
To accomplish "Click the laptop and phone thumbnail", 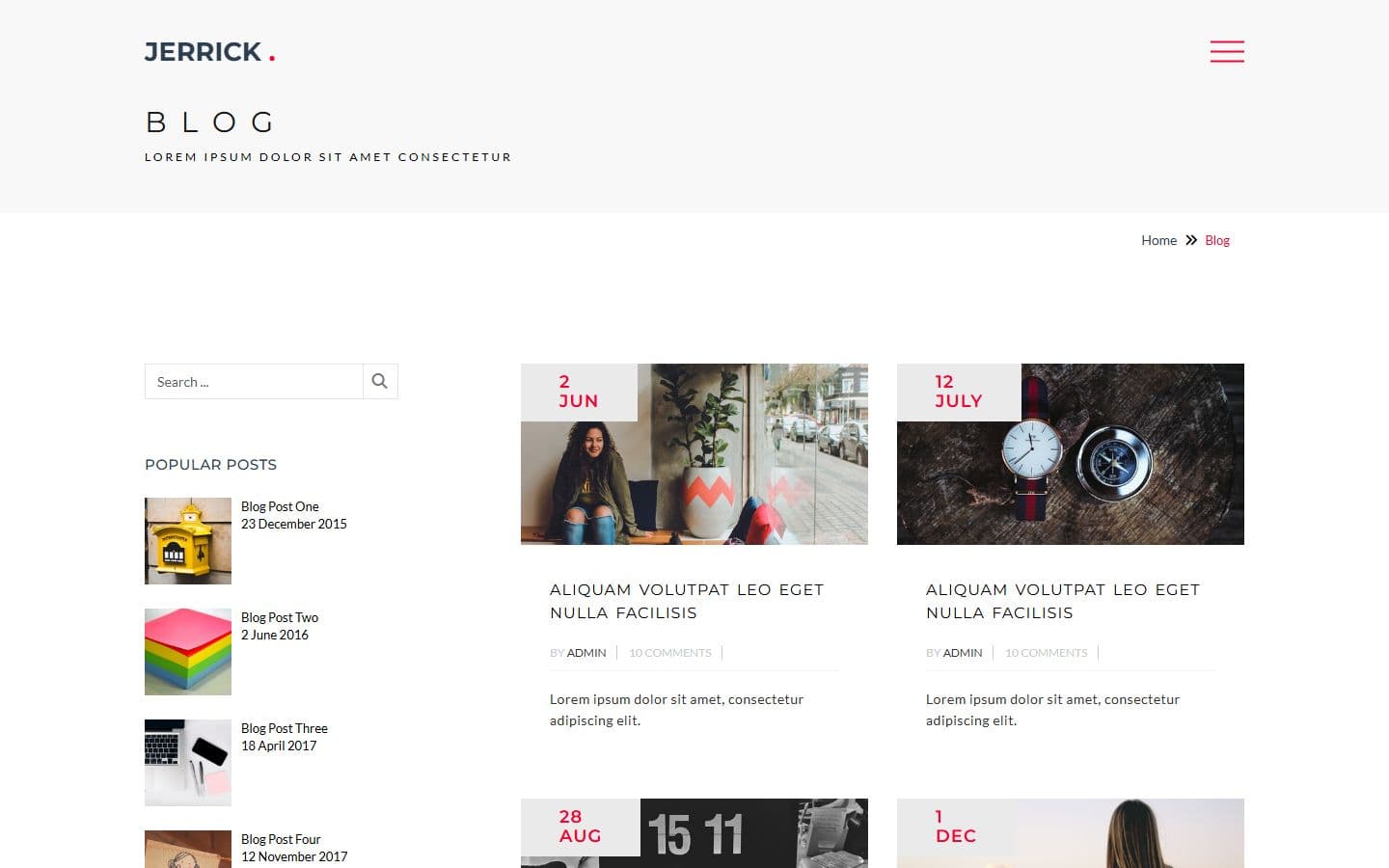I will [x=188, y=763].
